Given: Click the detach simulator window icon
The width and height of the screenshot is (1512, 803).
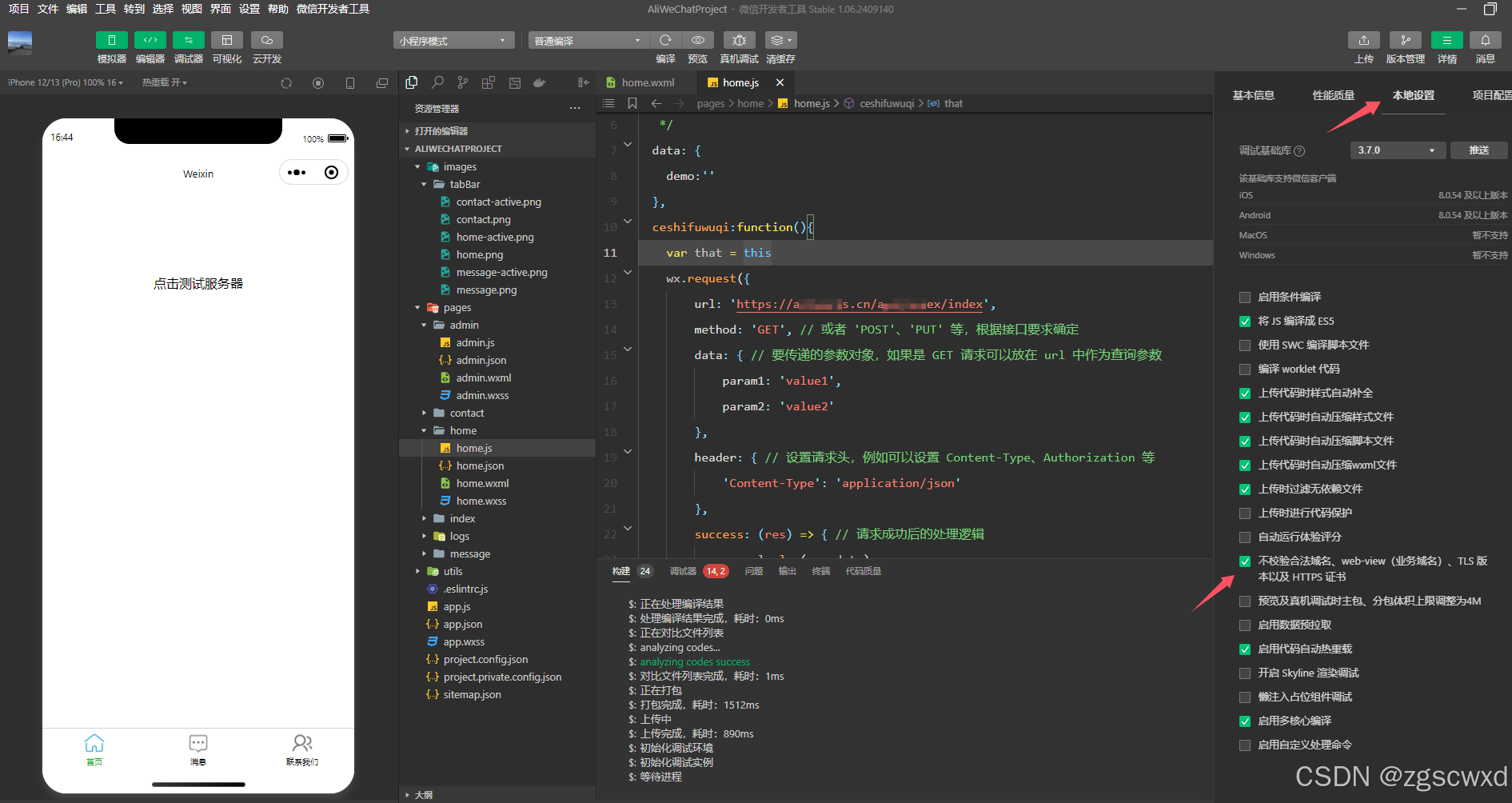Looking at the screenshot, I should [x=382, y=83].
